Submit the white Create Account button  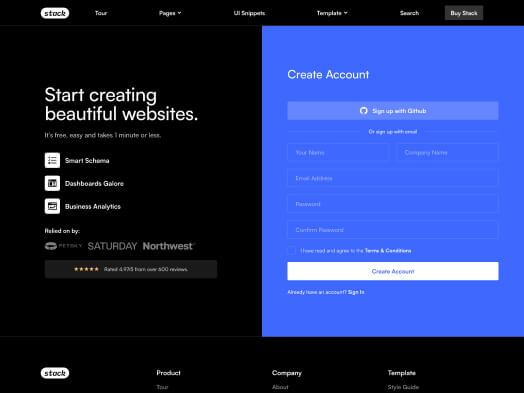pos(393,271)
